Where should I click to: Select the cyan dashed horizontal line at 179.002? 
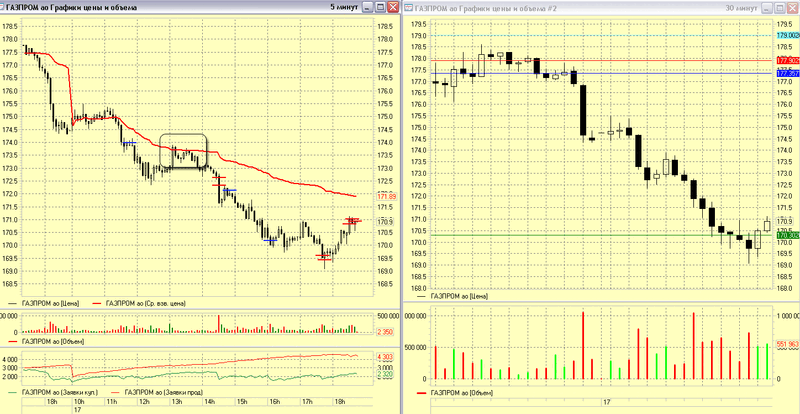point(602,35)
